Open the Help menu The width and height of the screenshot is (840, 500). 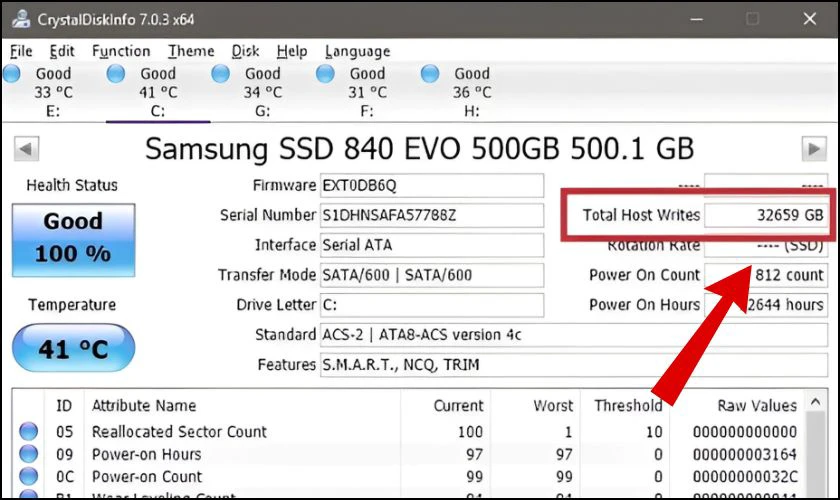click(x=292, y=51)
